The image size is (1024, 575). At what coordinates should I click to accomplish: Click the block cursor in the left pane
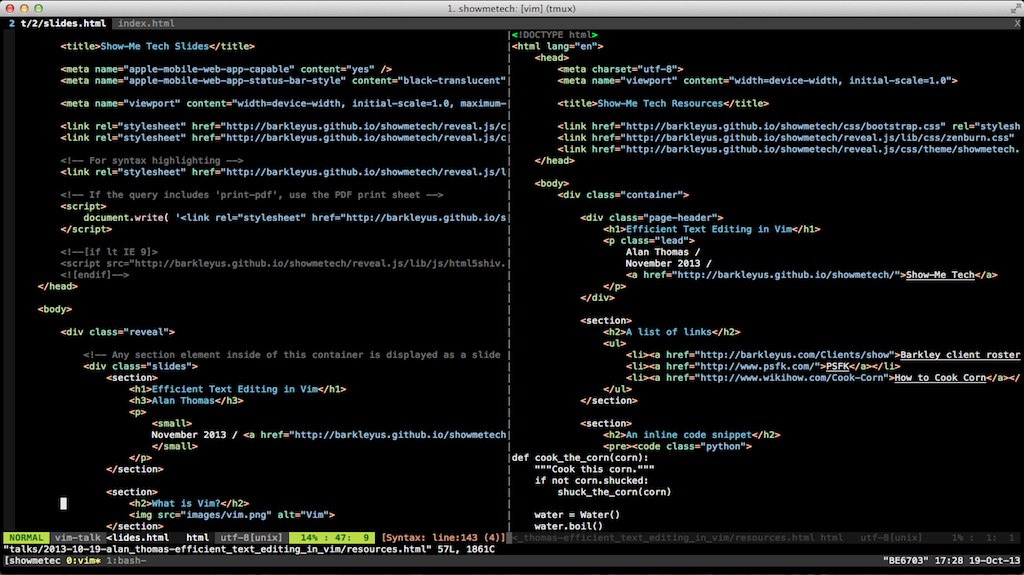[x=63, y=504]
